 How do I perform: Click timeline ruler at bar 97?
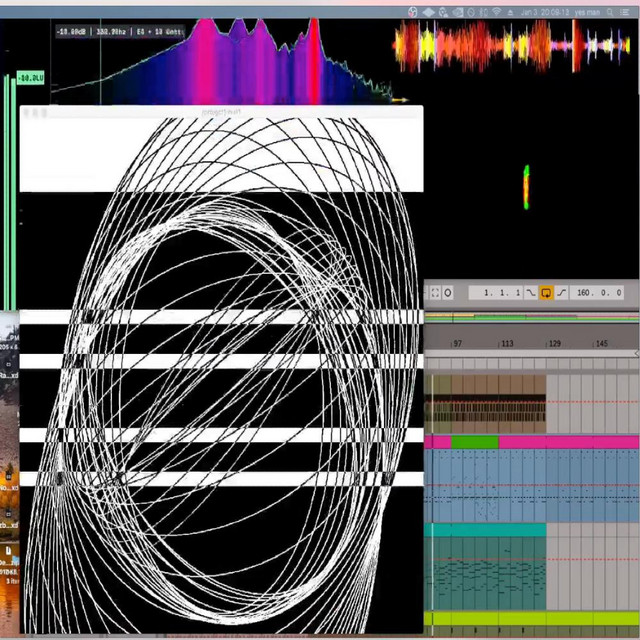tap(457, 343)
